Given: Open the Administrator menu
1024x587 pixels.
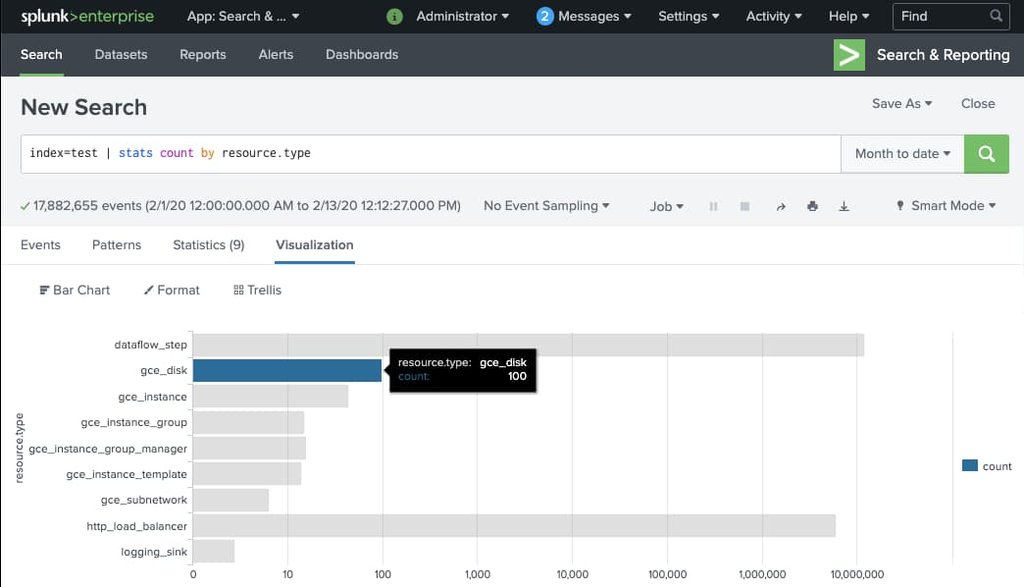Looking at the screenshot, I should pos(462,16).
